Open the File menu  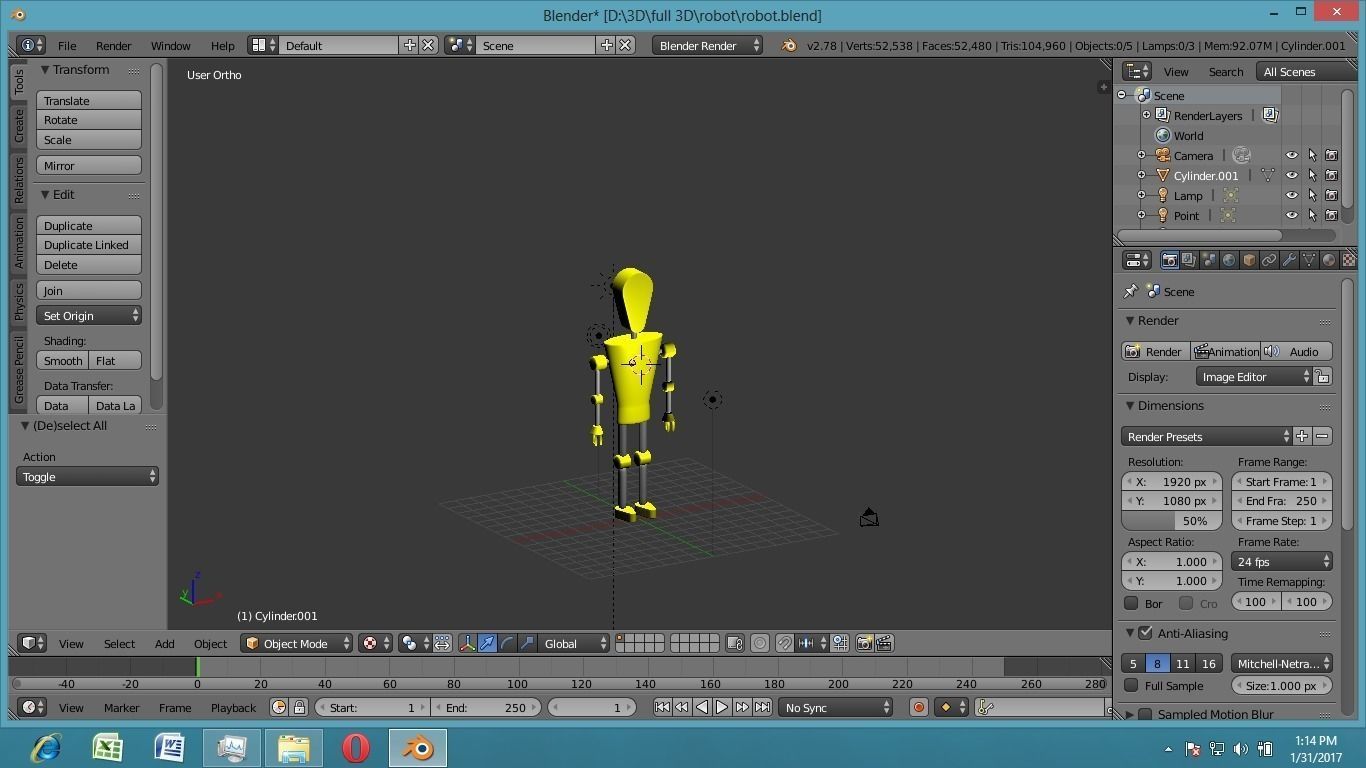[x=67, y=46]
